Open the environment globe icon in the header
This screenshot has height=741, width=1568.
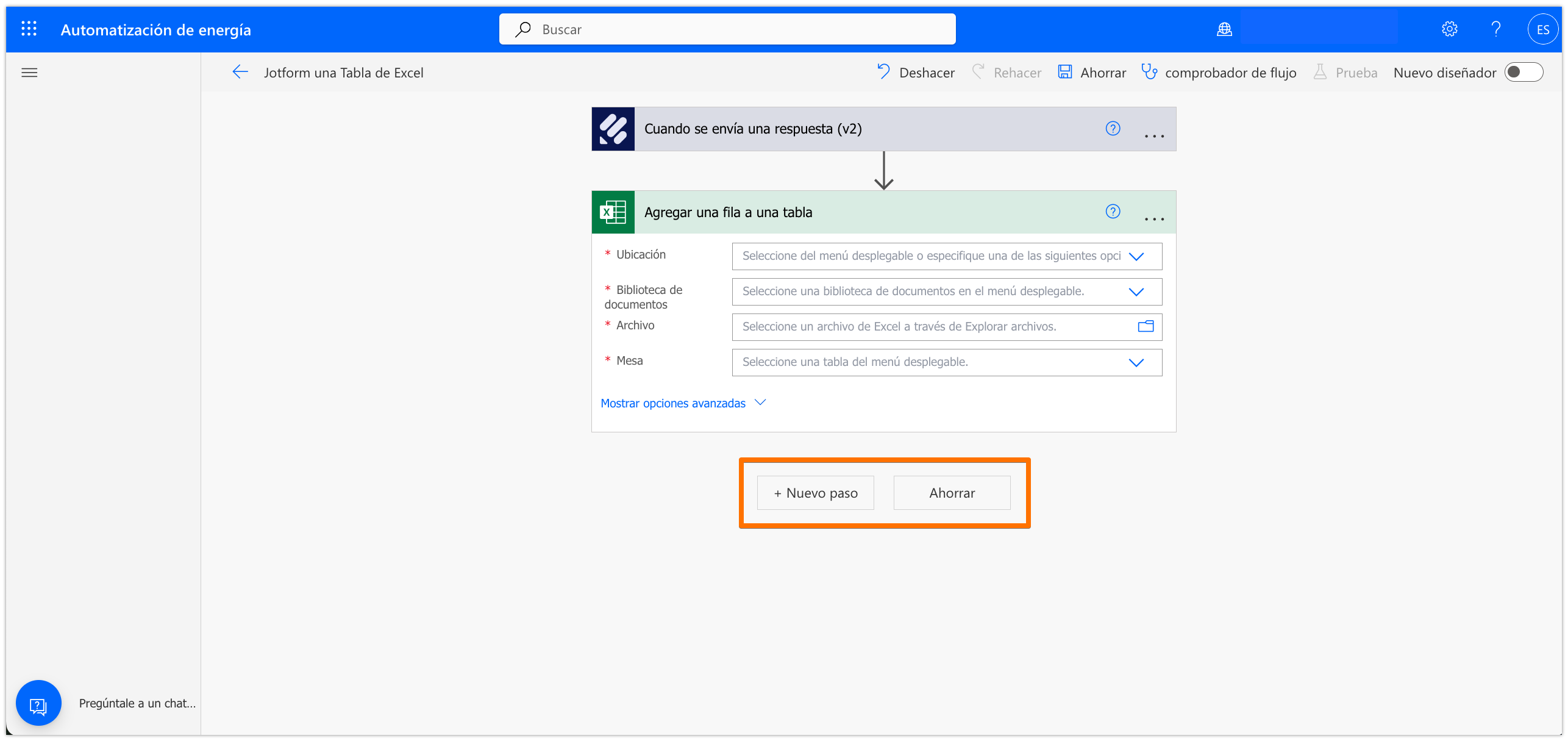point(1224,29)
